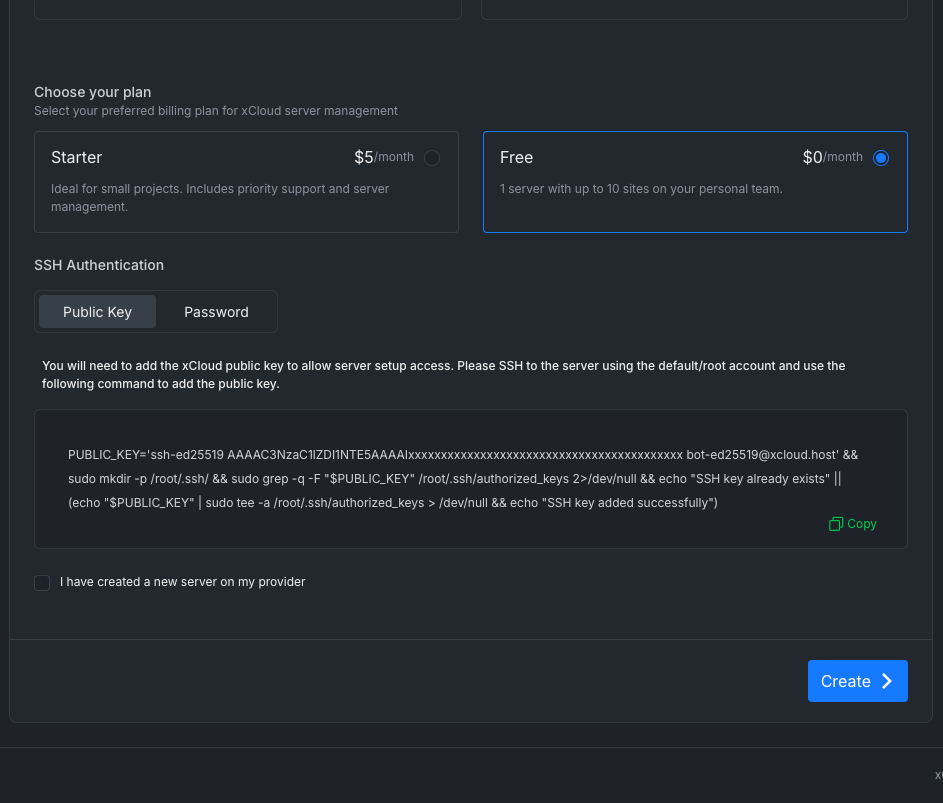Click the green Copy icon
The height and width of the screenshot is (803, 943).
(835, 524)
